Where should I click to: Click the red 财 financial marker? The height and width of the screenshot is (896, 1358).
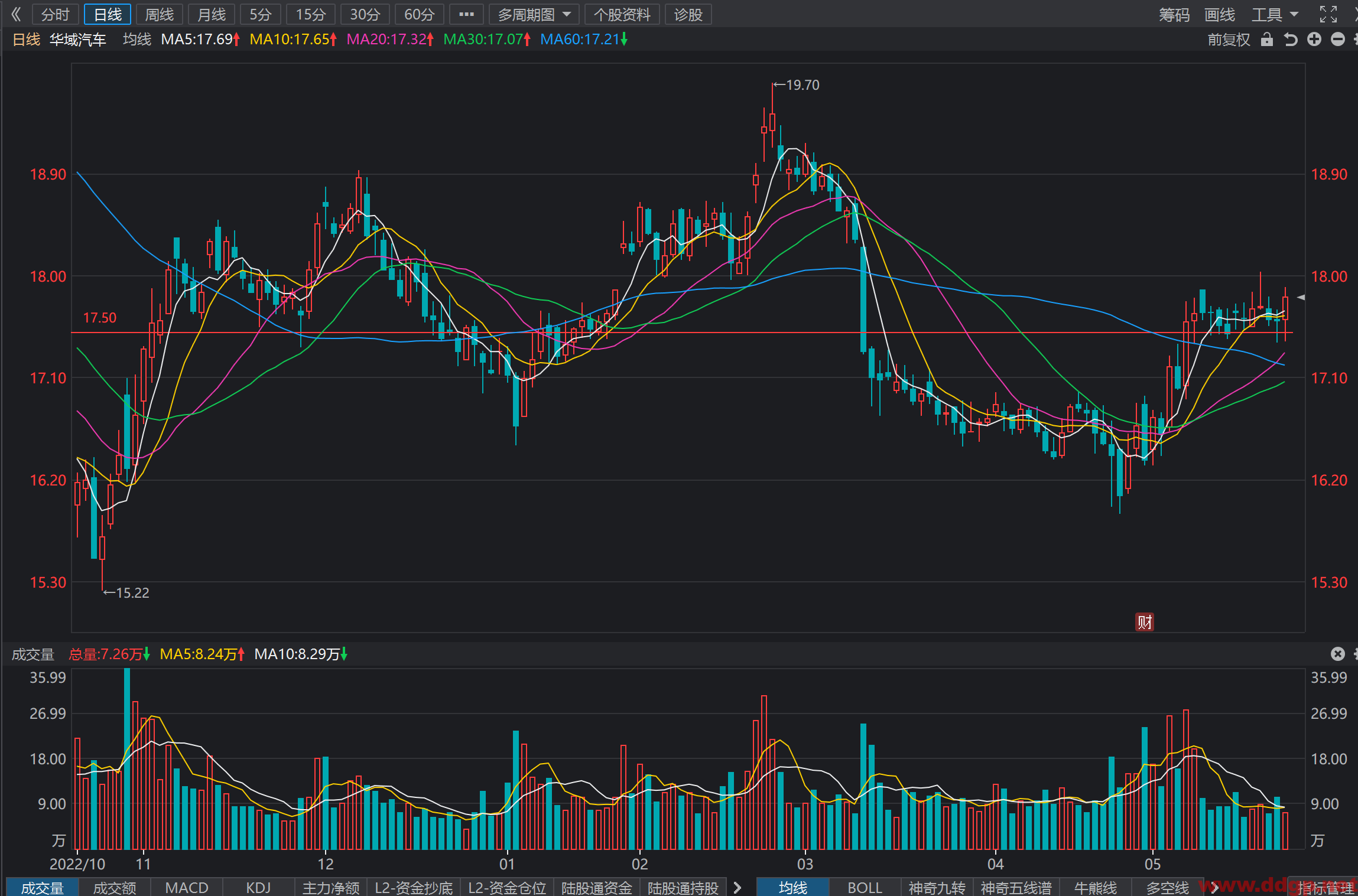1145,622
